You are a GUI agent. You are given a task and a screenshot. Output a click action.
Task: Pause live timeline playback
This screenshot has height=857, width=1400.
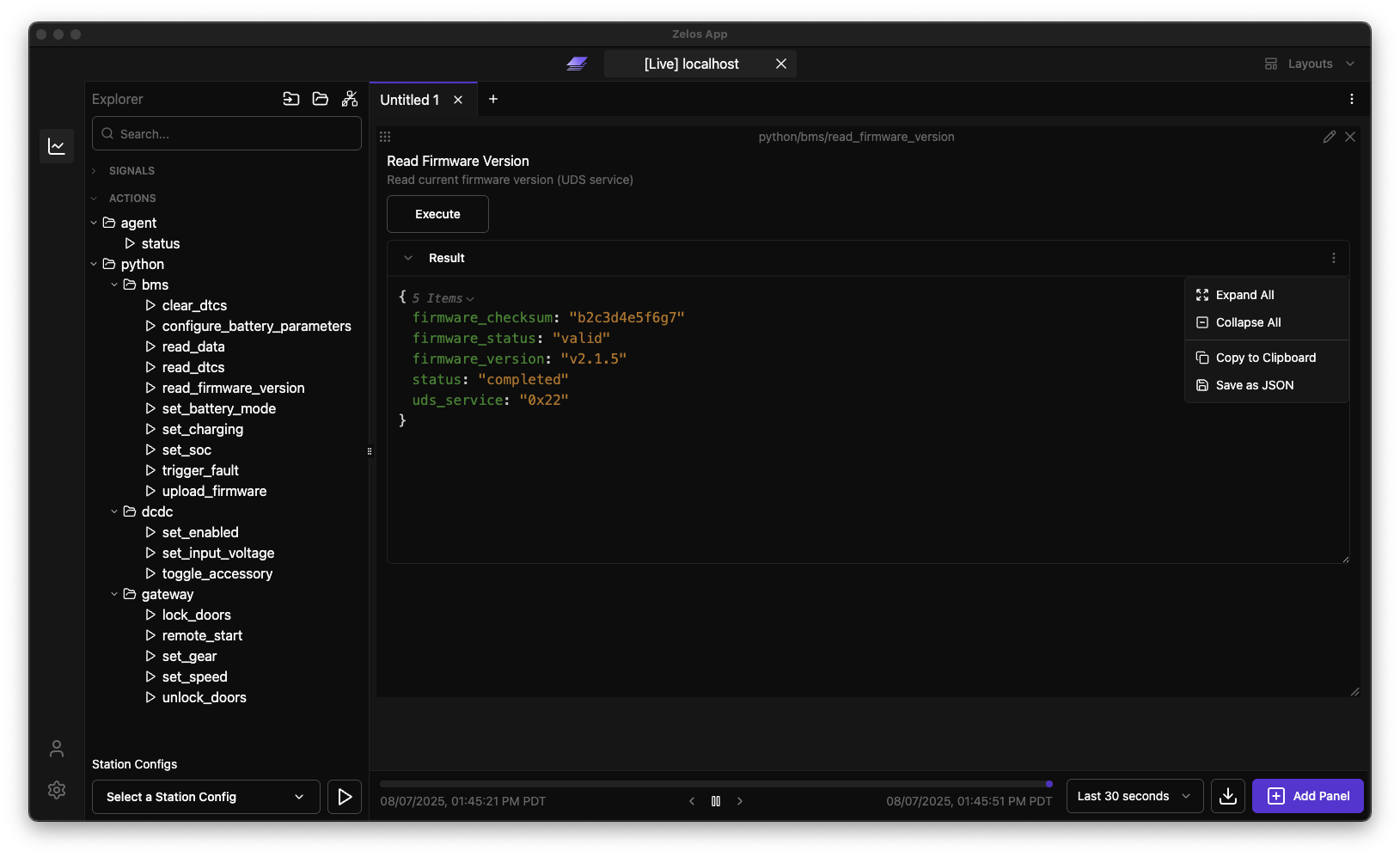pyautogui.click(x=716, y=801)
